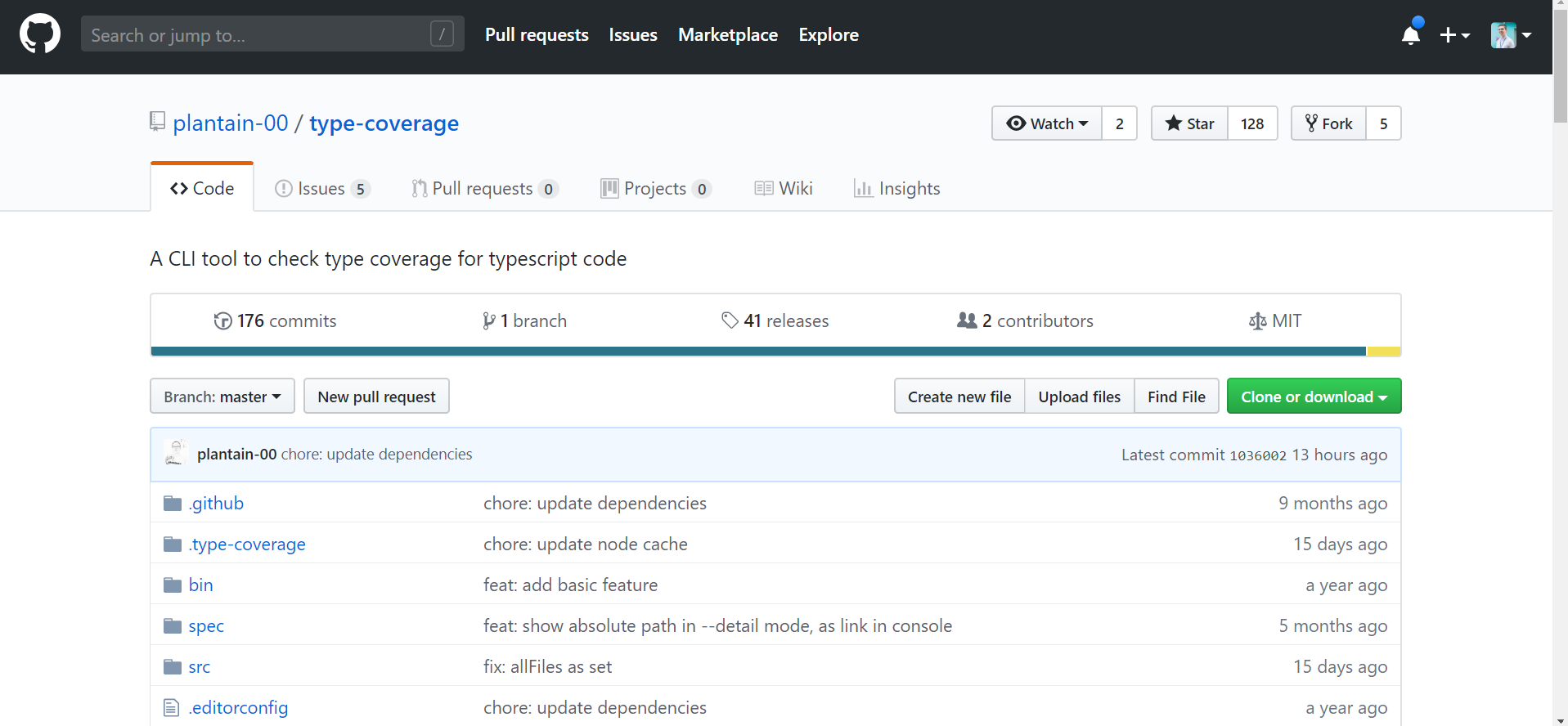The height and width of the screenshot is (726, 1568).
Task: View the MIT license
Action: pos(1275,320)
